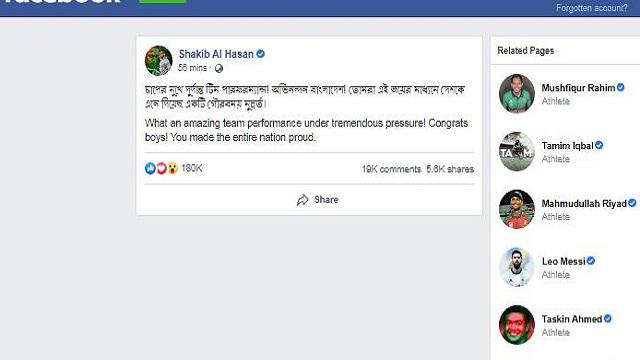Open Shakib Al Hasan's profile picture

pyautogui.click(x=158, y=61)
